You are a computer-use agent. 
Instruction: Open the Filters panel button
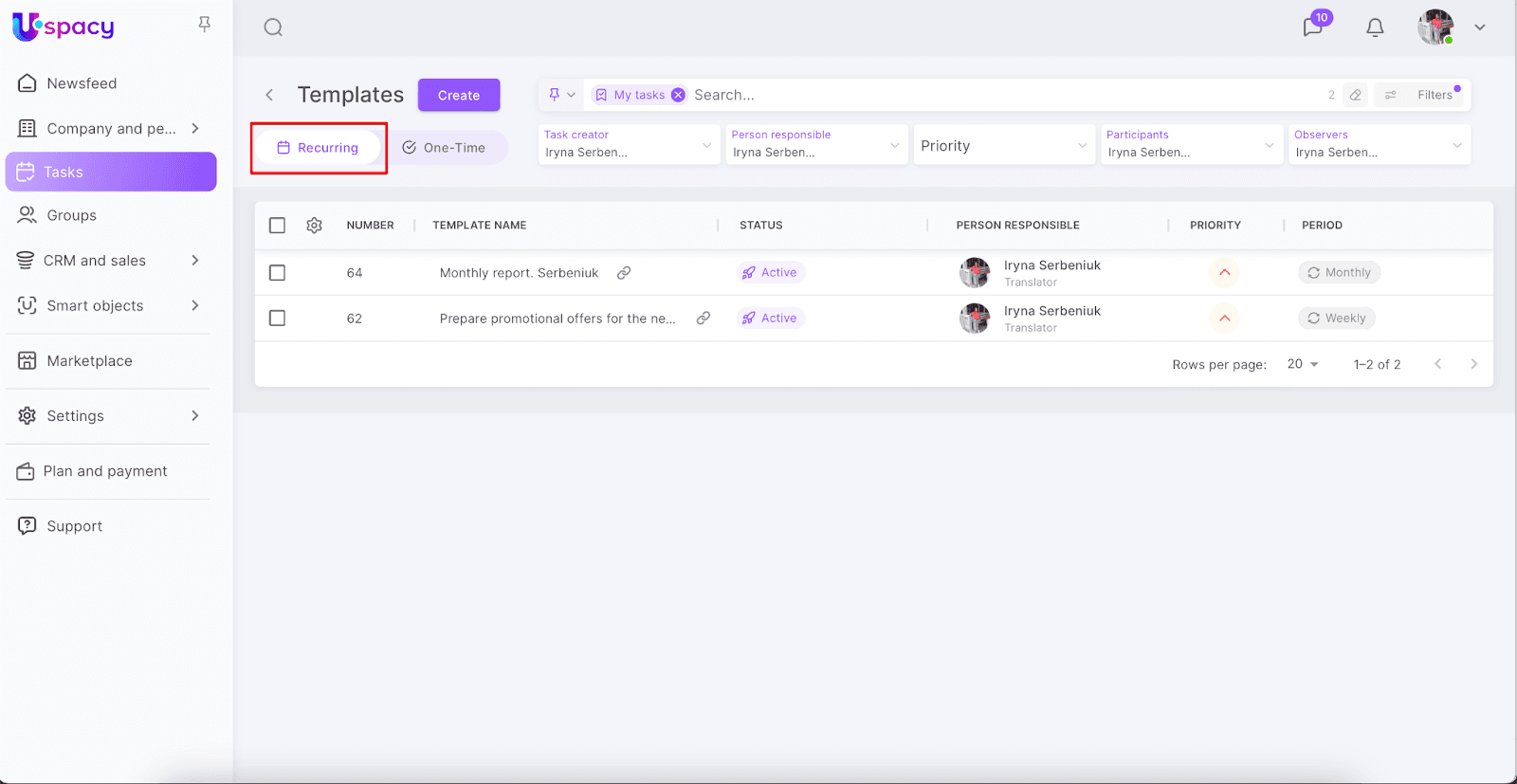(x=1422, y=95)
